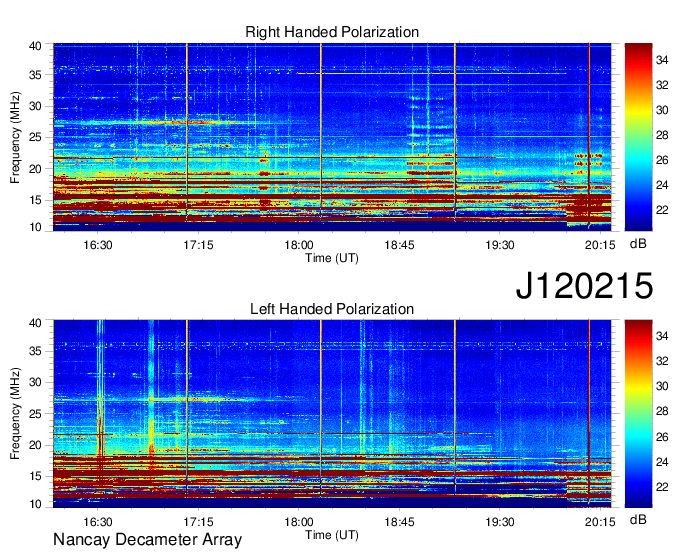Screen dimensions: 680x552
Task: Click the Left Handed Polarization colorbar
Action: pyautogui.click(x=638, y=414)
